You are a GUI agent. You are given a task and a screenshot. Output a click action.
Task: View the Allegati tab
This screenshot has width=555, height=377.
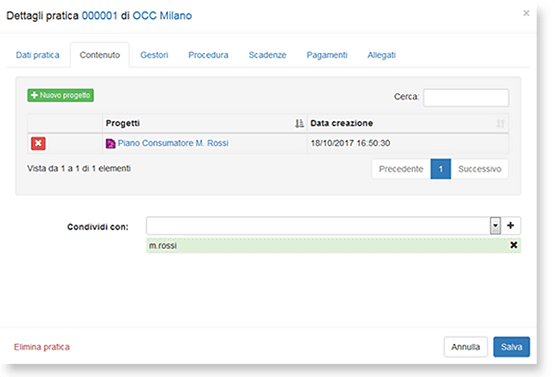(381, 55)
